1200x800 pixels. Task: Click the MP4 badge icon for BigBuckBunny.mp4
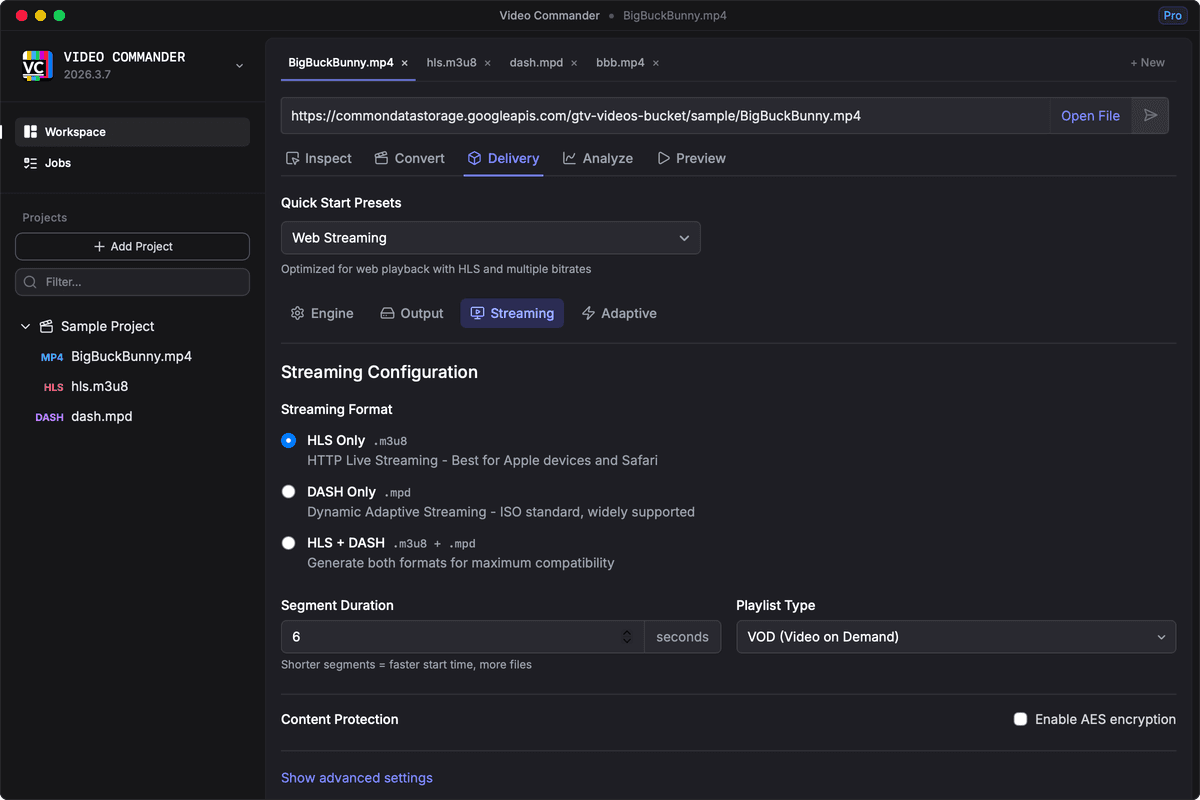[x=52, y=357]
